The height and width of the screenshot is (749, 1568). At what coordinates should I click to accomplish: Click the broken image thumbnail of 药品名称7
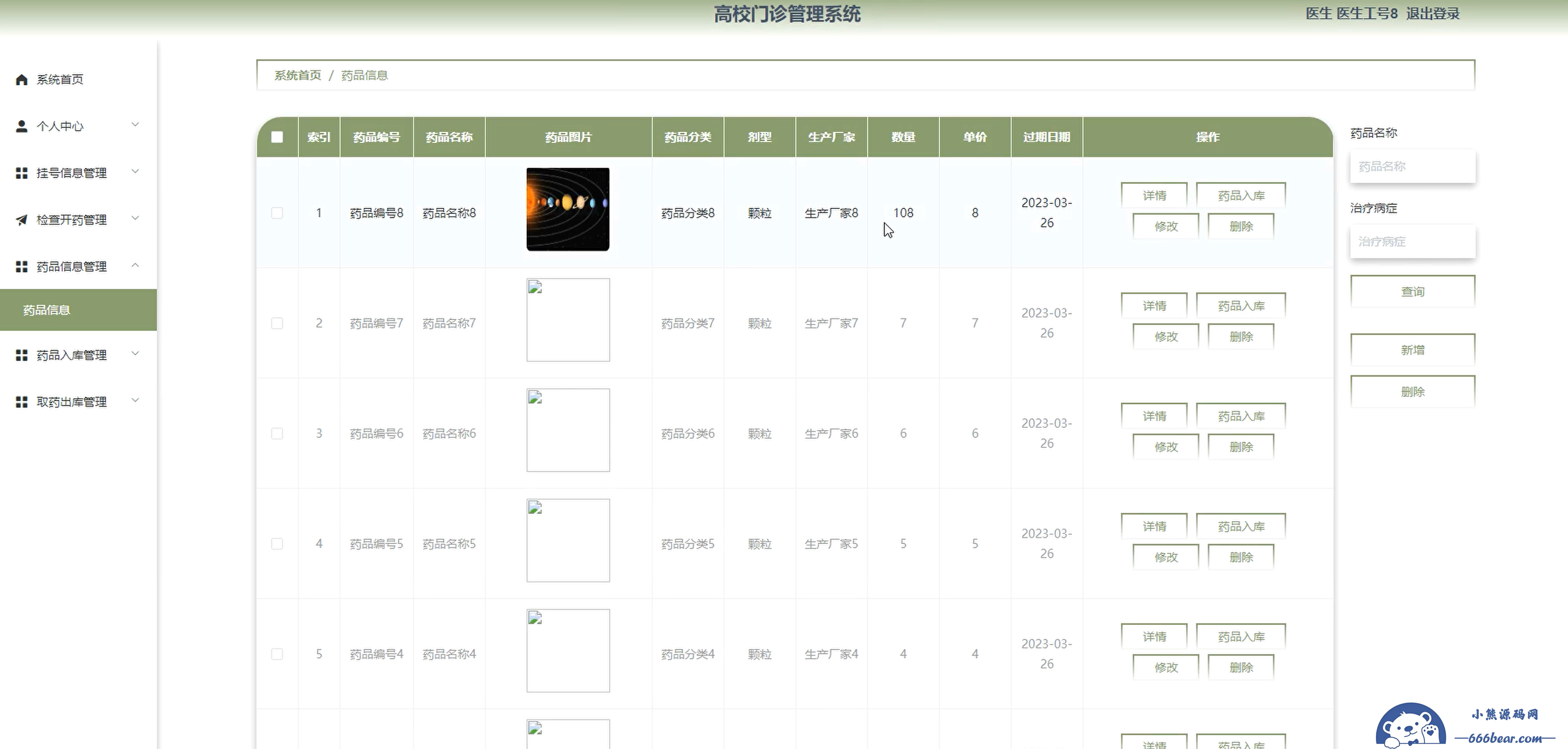tap(568, 319)
